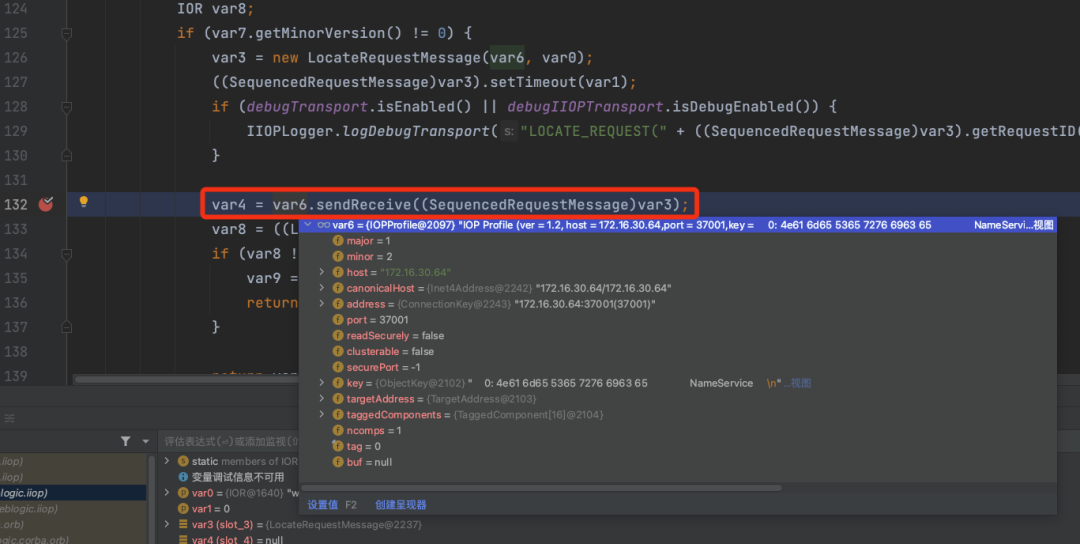The width and height of the screenshot is (1080, 544).
Task: Click the field icon next to buf
Action: (x=338, y=462)
